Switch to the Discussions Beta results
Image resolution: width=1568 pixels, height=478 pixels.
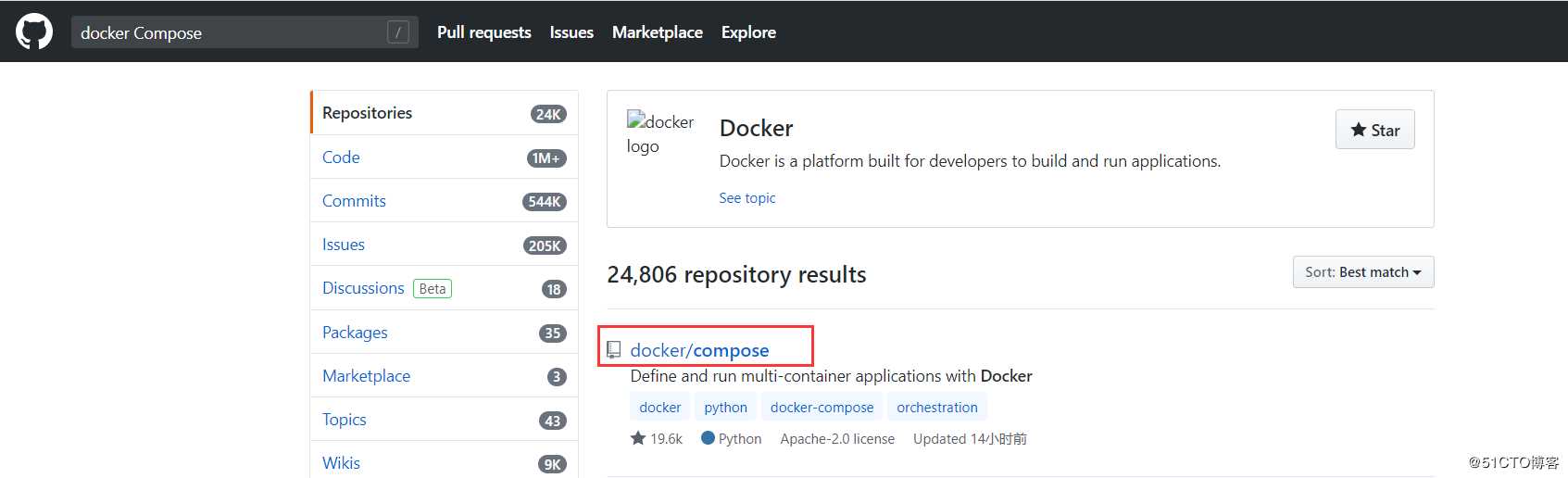(363, 288)
